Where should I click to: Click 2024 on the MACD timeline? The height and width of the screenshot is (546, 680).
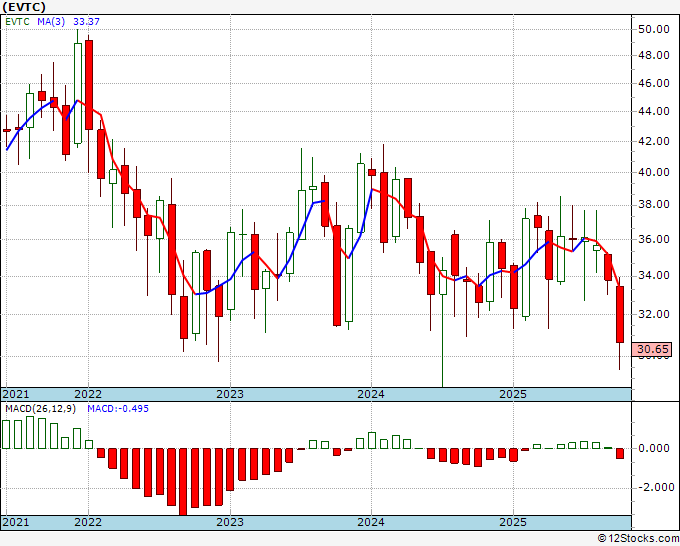point(371,522)
